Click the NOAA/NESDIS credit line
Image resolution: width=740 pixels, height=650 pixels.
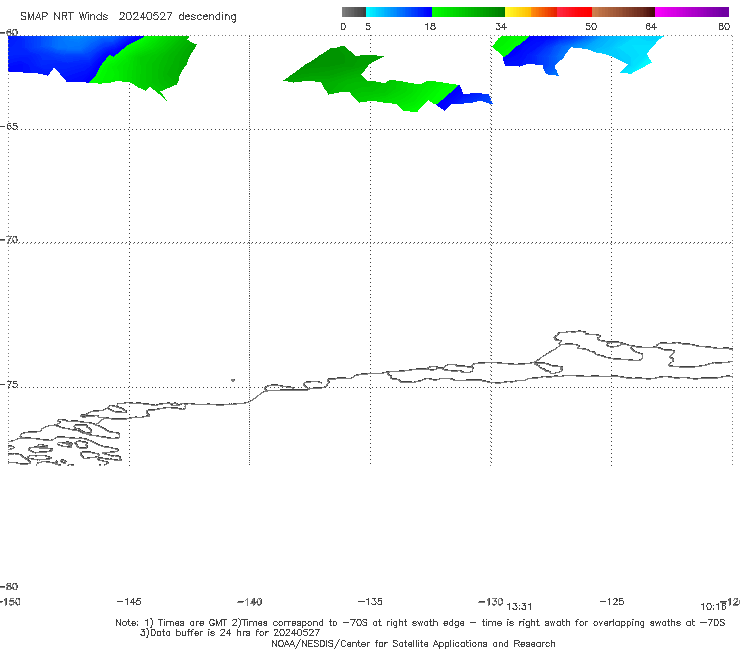click(x=413, y=643)
